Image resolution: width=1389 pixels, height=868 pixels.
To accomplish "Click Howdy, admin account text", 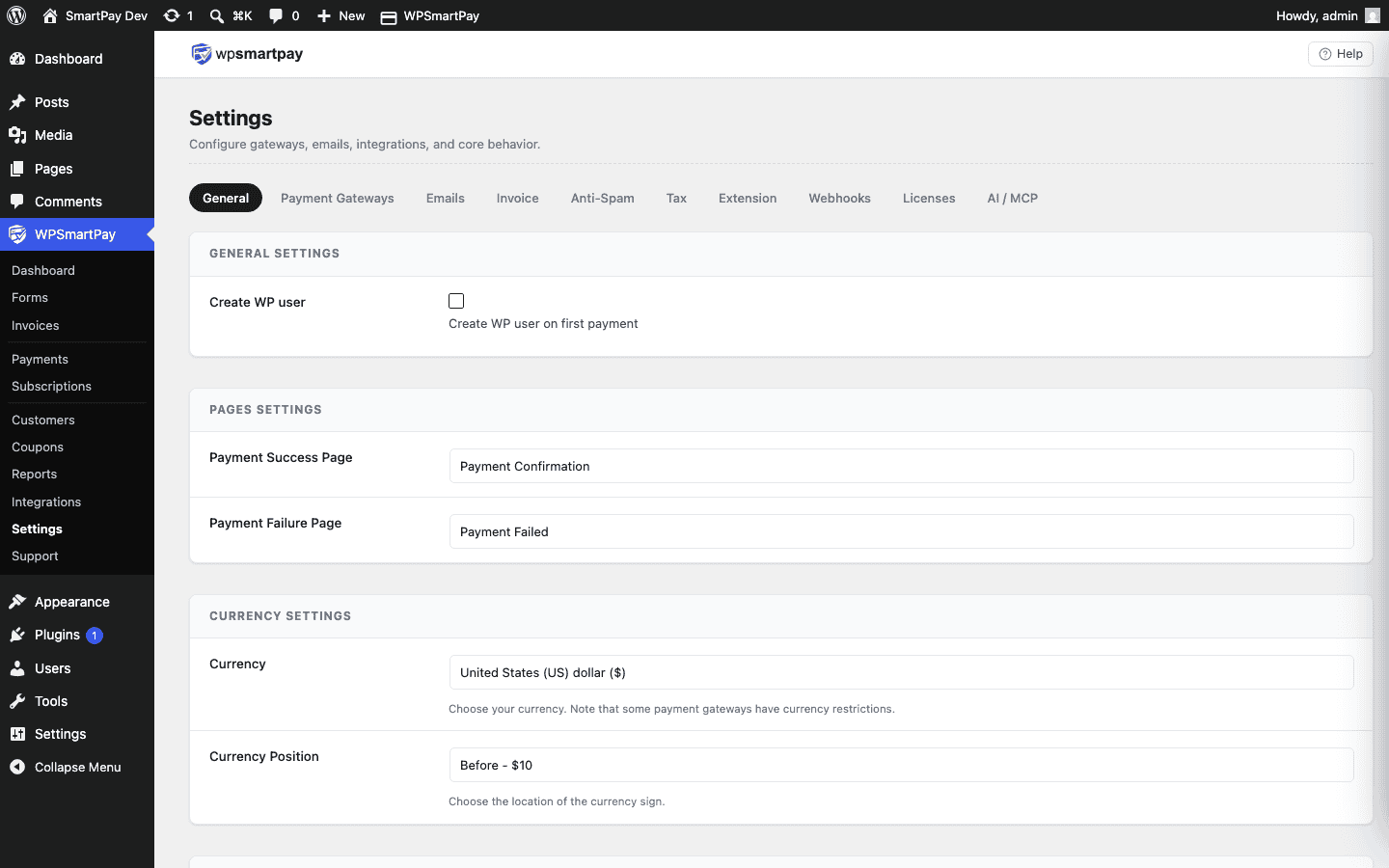I will [1317, 15].
